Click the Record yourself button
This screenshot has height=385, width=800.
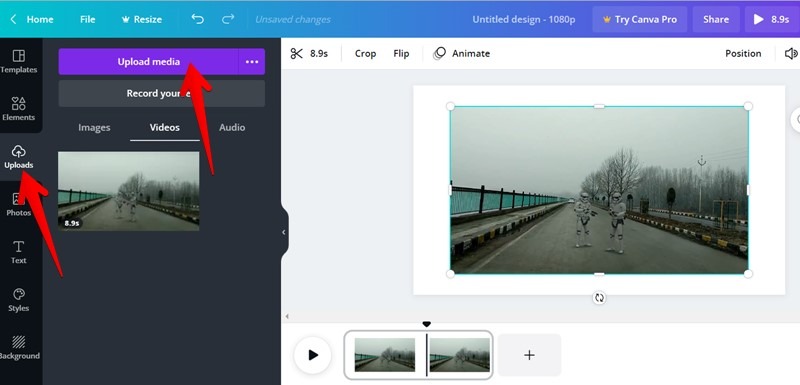(x=162, y=94)
